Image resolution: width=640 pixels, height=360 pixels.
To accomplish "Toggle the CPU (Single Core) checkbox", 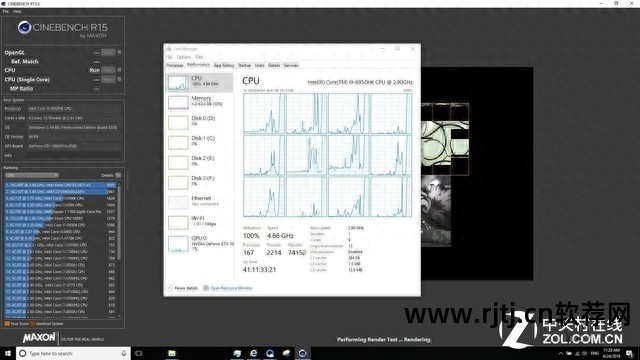I will (119, 79).
